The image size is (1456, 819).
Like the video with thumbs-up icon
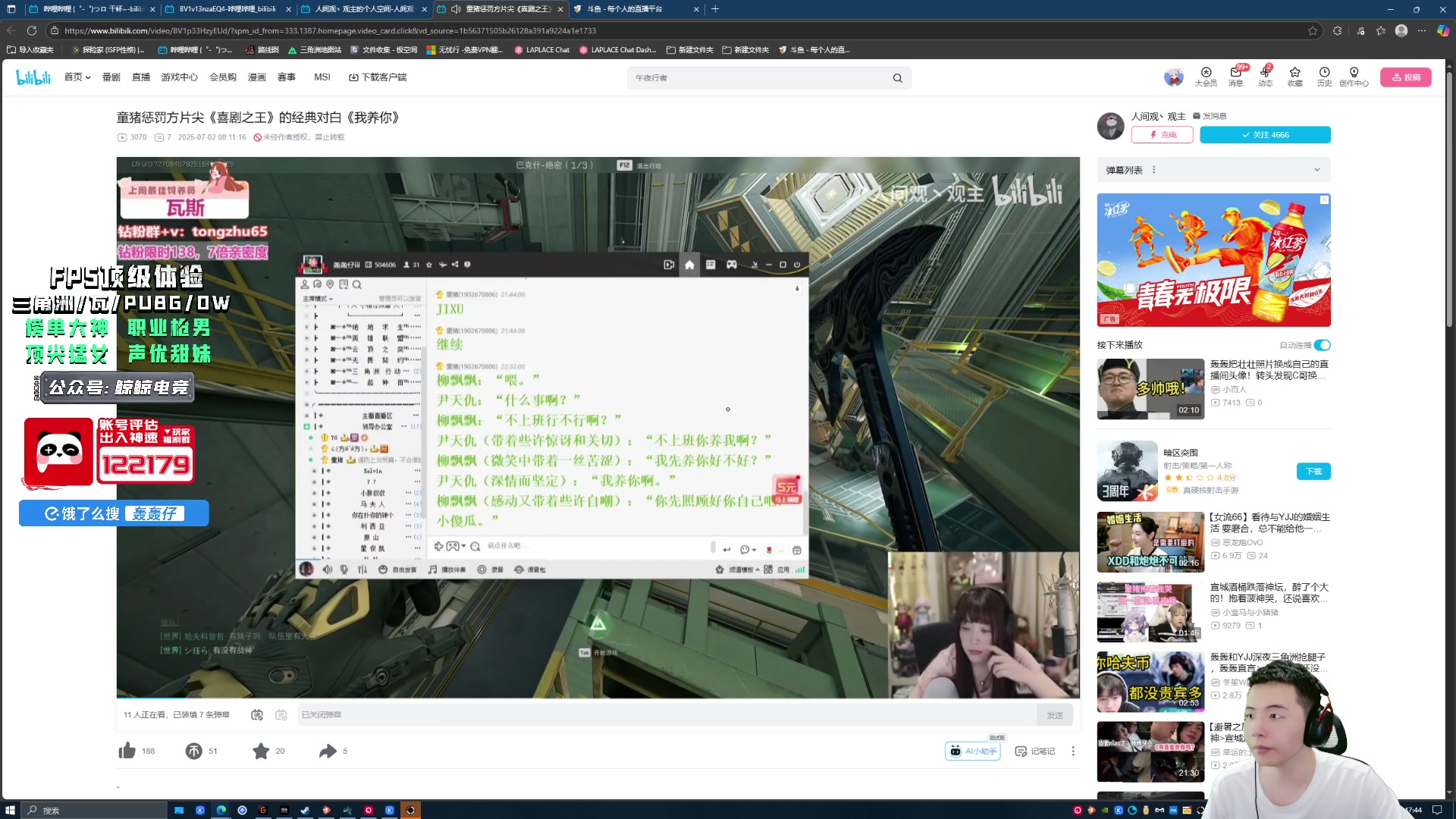(x=127, y=751)
